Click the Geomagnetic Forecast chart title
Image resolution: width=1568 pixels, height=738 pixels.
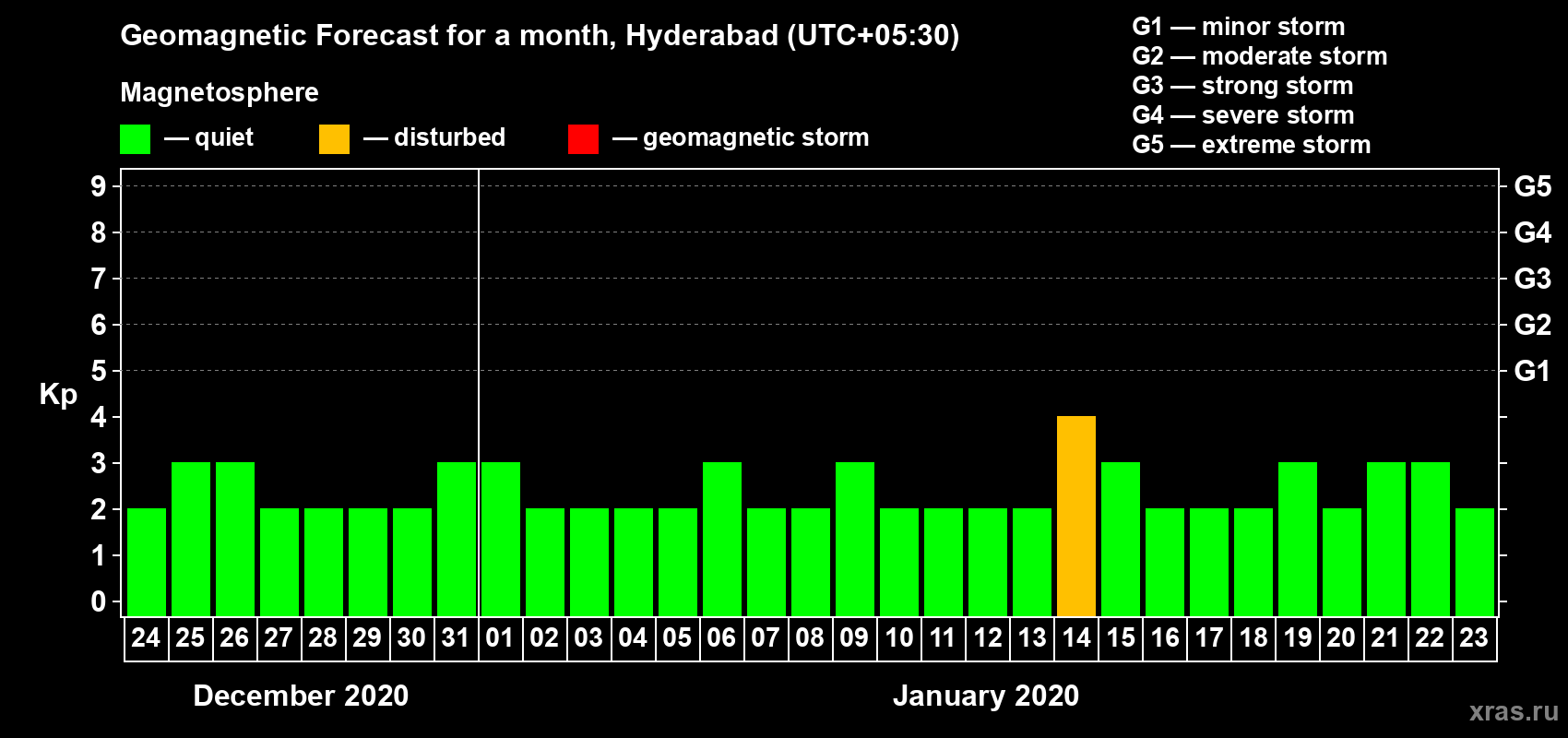pos(540,36)
